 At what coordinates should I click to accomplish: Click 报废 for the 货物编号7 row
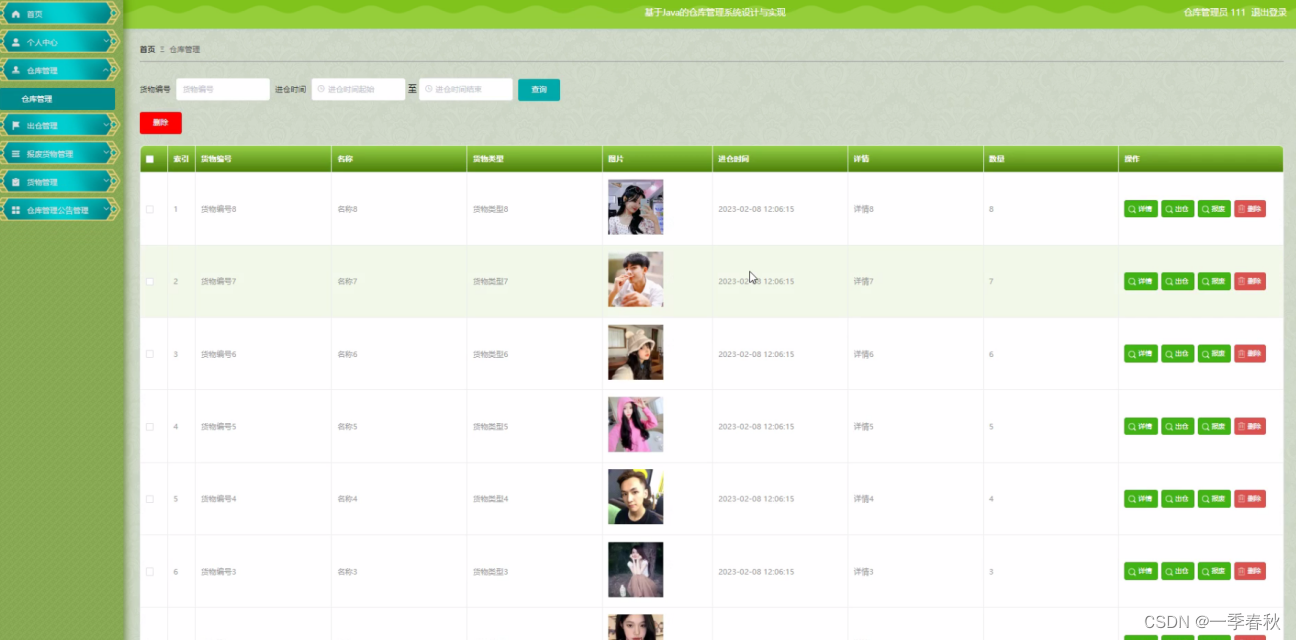[1214, 281]
